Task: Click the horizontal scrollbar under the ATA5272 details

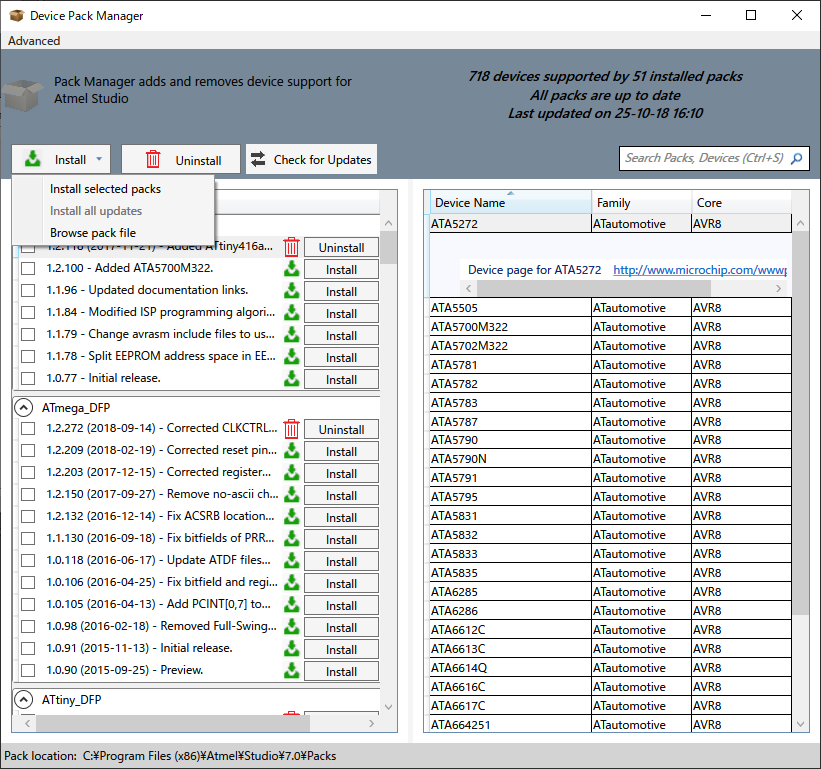Action: pyautogui.click(x=594, y=288)
